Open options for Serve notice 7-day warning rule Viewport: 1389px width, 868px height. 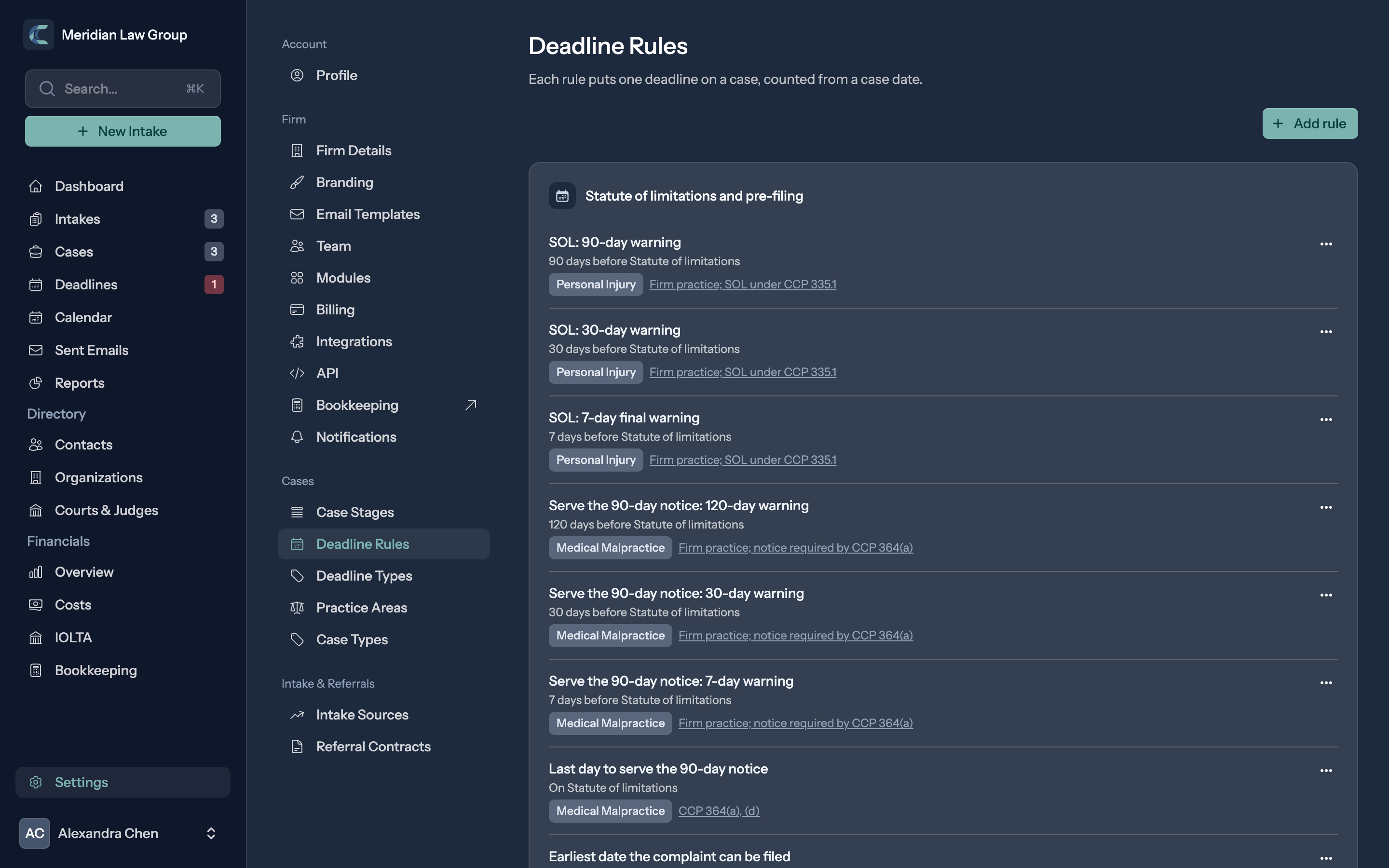pos(1326,683)
